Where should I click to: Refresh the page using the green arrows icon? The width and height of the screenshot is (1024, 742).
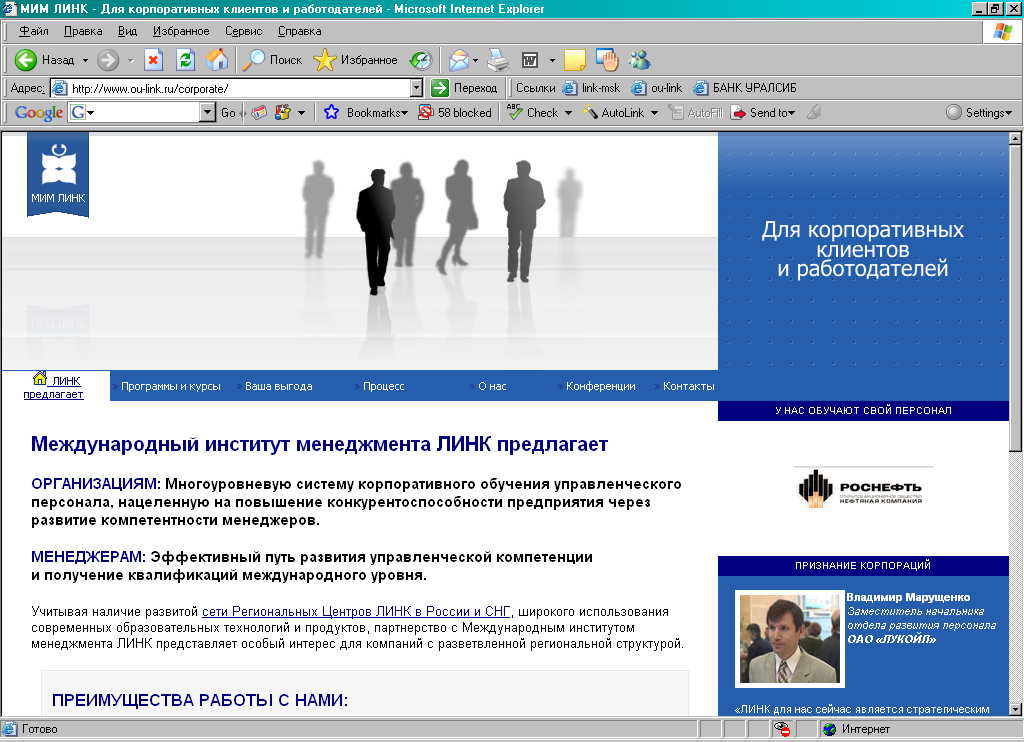click(x=185, y=60)
